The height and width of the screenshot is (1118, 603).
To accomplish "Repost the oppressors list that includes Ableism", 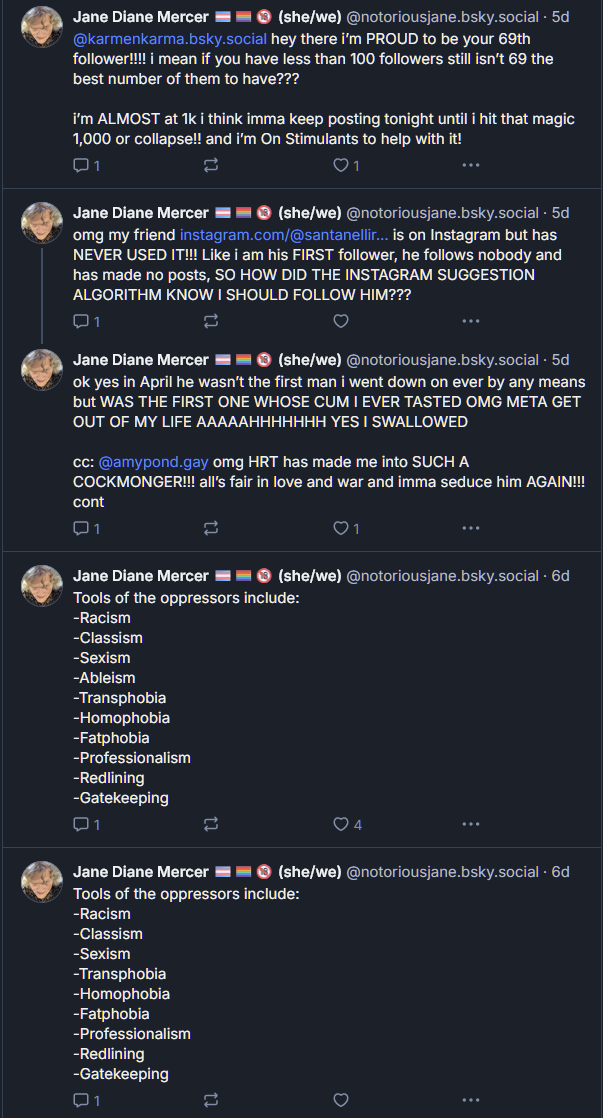I will [x=211, y=824].
